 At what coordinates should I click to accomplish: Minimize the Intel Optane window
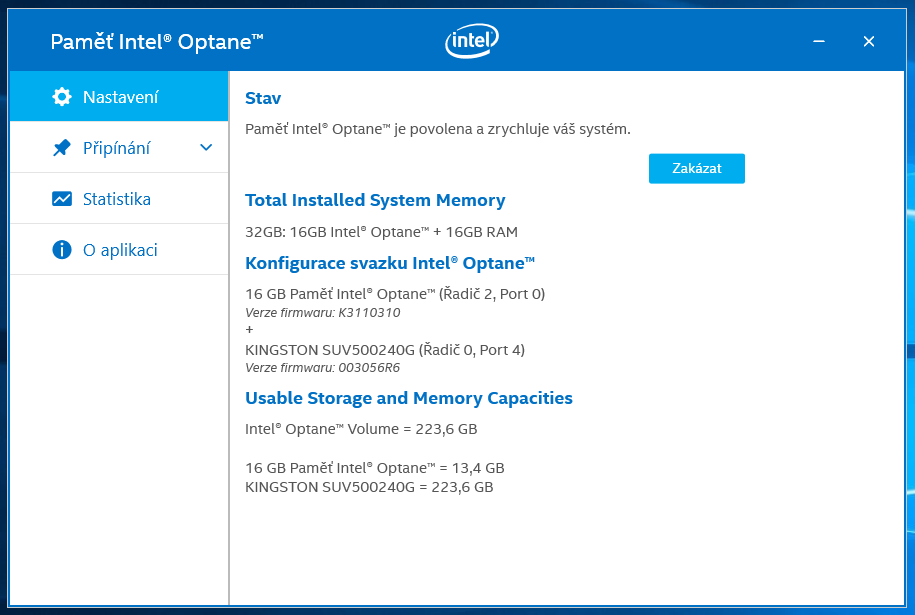pyautogui.click(x=819, y=41)
